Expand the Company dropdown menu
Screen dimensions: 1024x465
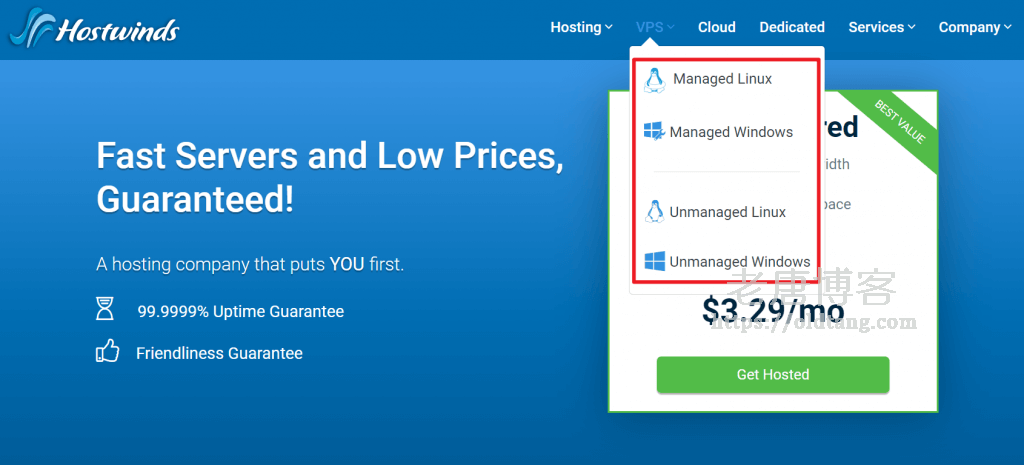point(975,27)
